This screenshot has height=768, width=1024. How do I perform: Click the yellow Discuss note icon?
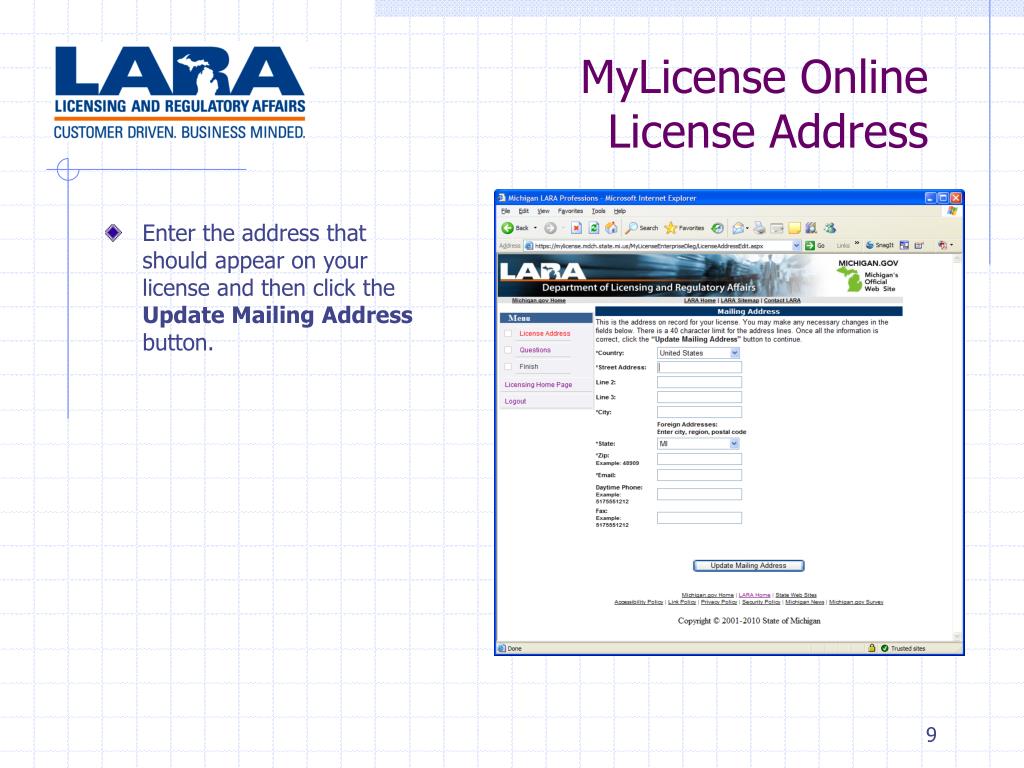(x=794, y=228)
